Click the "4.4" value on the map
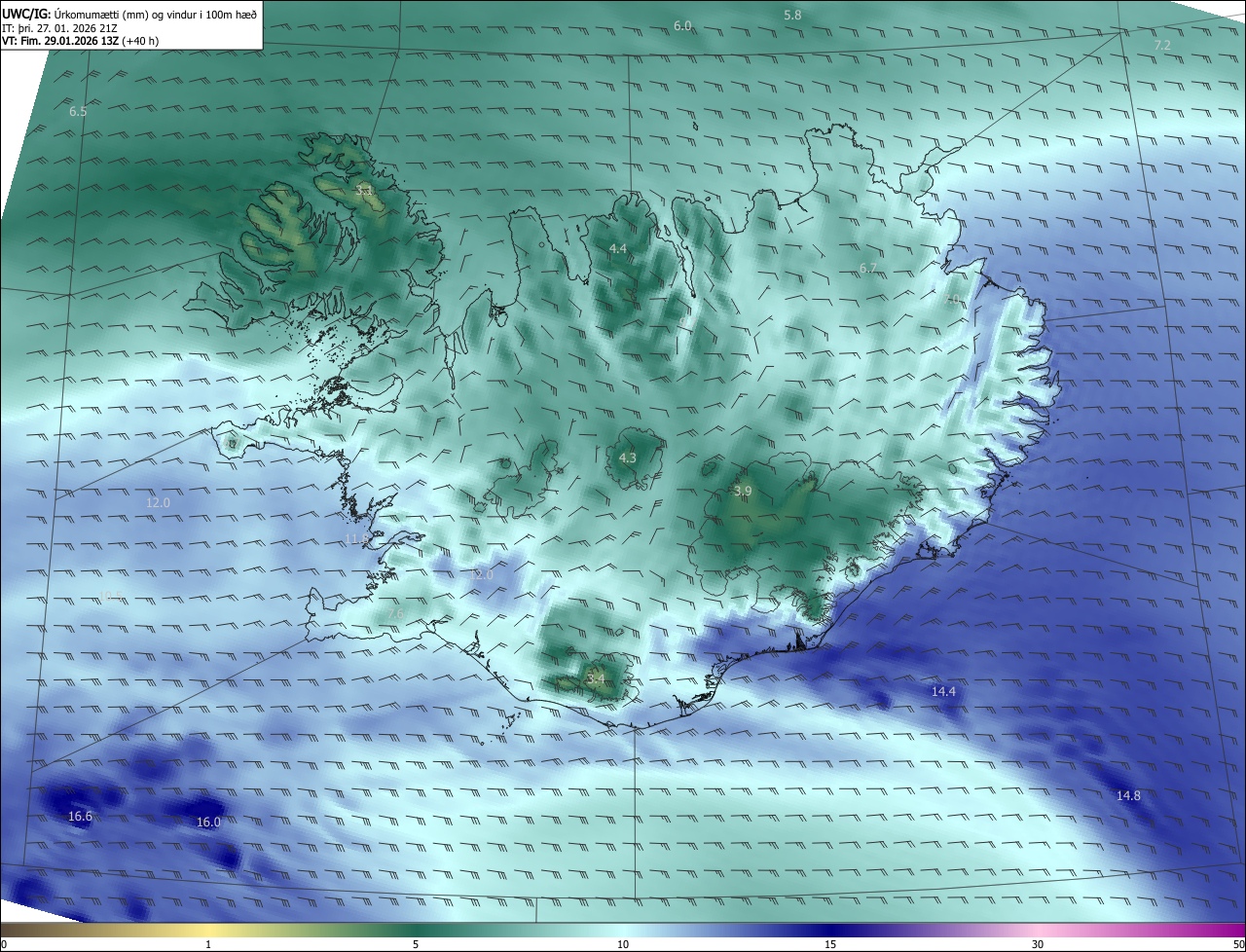Viewport: 1246px width, 952px height. [x=617, y=248]
